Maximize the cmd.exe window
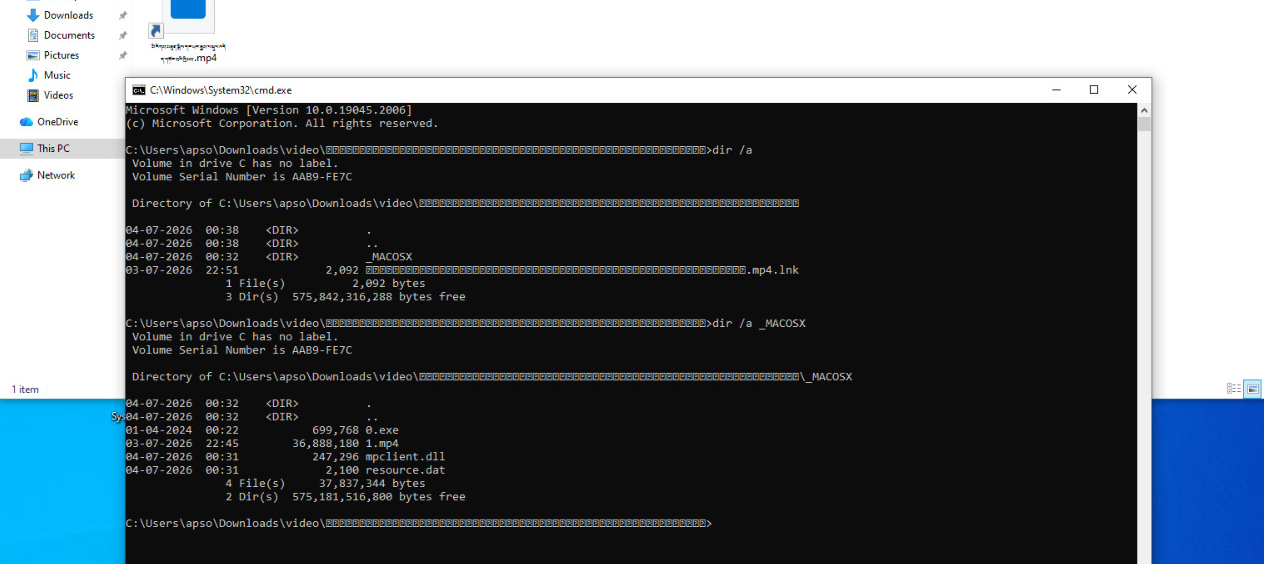 [1094, 90]
